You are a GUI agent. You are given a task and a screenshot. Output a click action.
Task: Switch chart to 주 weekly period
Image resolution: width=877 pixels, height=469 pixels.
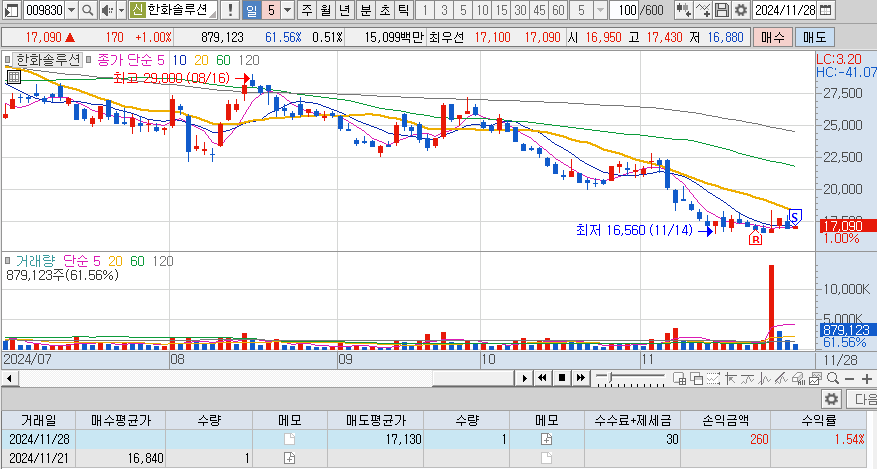click(x=307, y=10)
